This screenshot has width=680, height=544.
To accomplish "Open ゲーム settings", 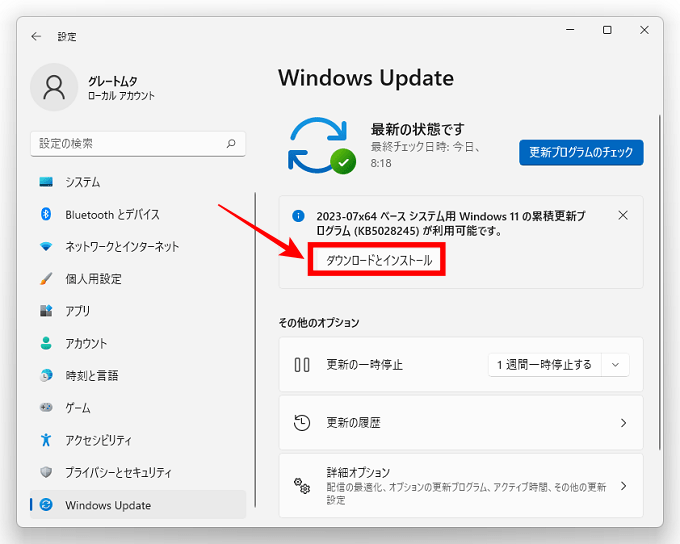I will pyautogui.click(x=138, y=407).
